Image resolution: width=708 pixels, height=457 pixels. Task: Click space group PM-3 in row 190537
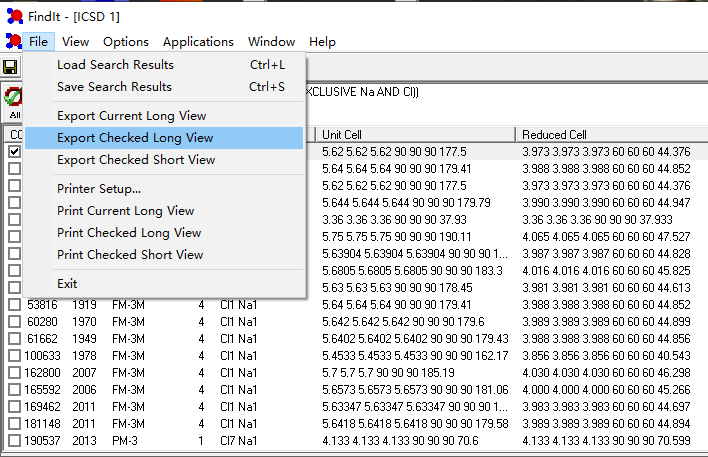point(125,441)
